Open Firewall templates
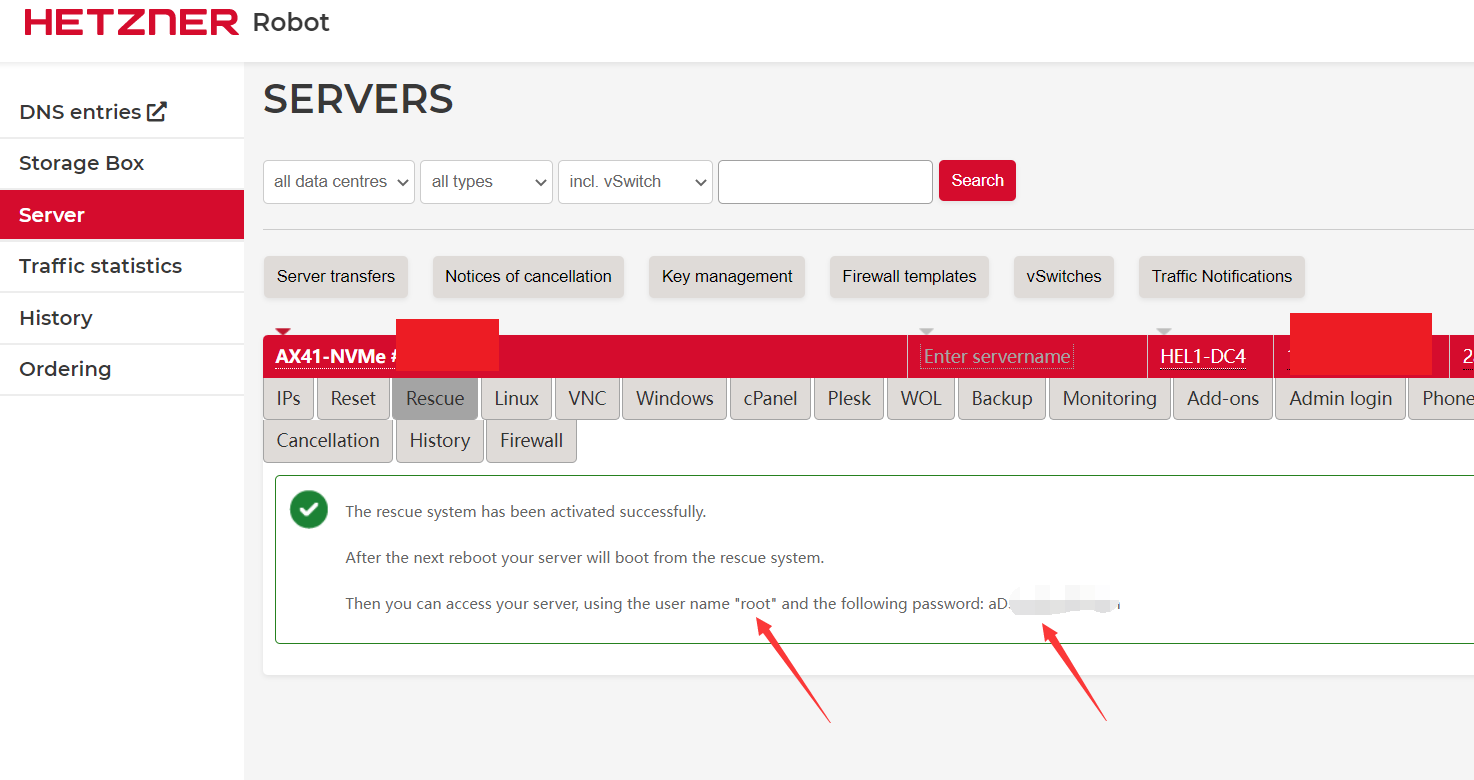 [909, 277]
